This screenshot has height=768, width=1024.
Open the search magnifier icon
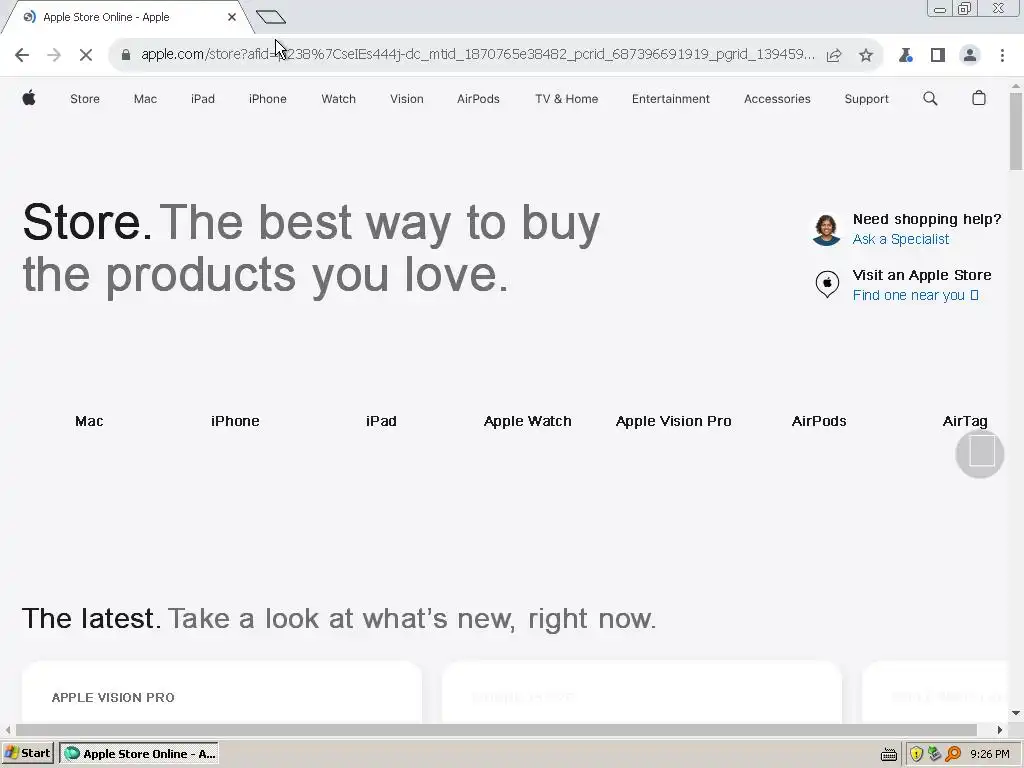(x=930, y=99)
